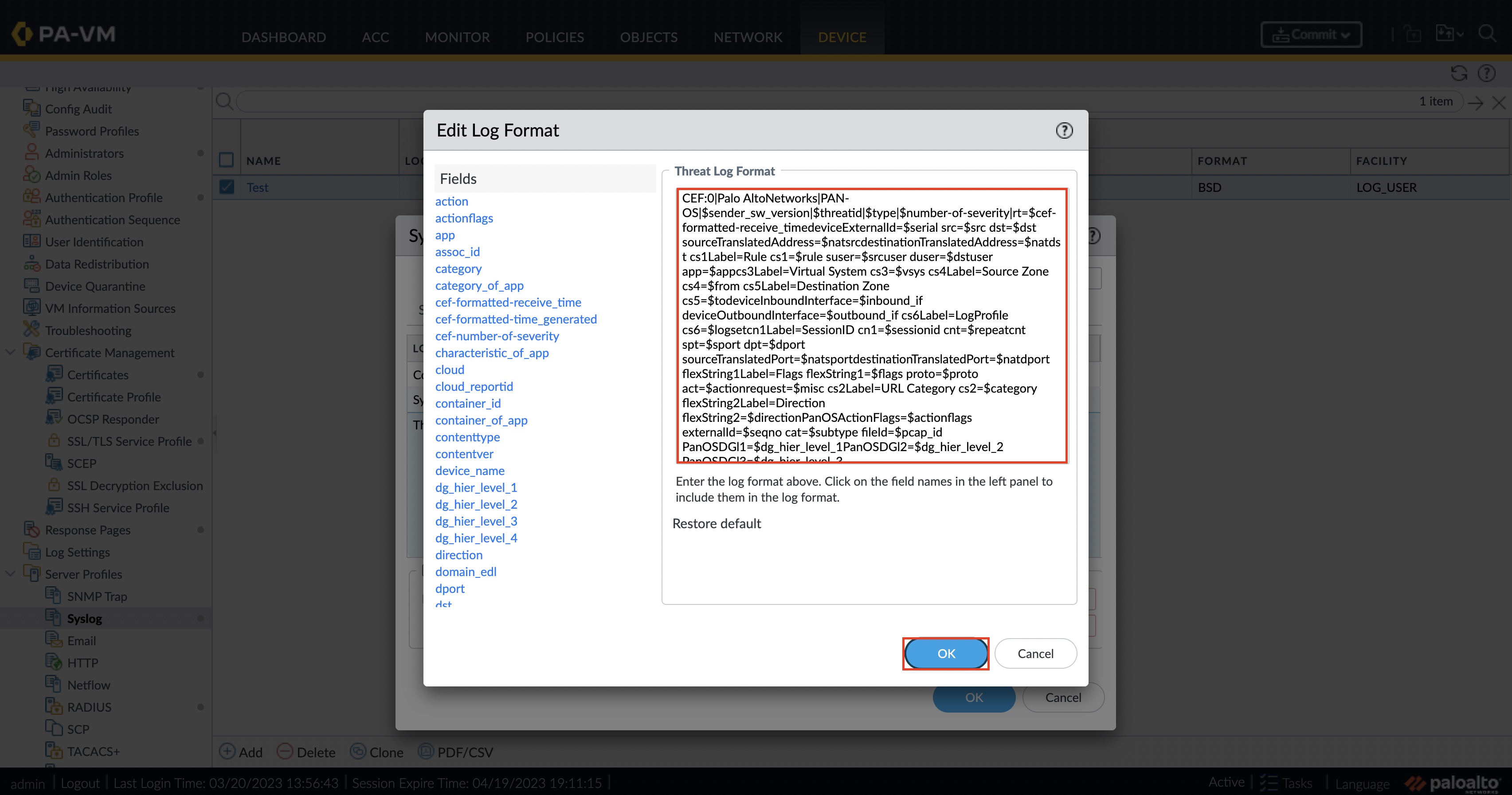Image resolution: width=1512 pixels, height=795 pixels.
Task: Click the PDF/CSV export icon
Action: point(426,752)
